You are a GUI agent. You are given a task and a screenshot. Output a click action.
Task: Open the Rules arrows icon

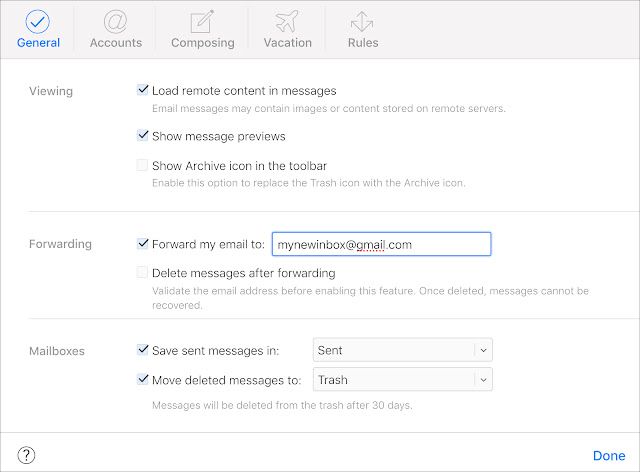pyautogui.click(x=362, y=22)
